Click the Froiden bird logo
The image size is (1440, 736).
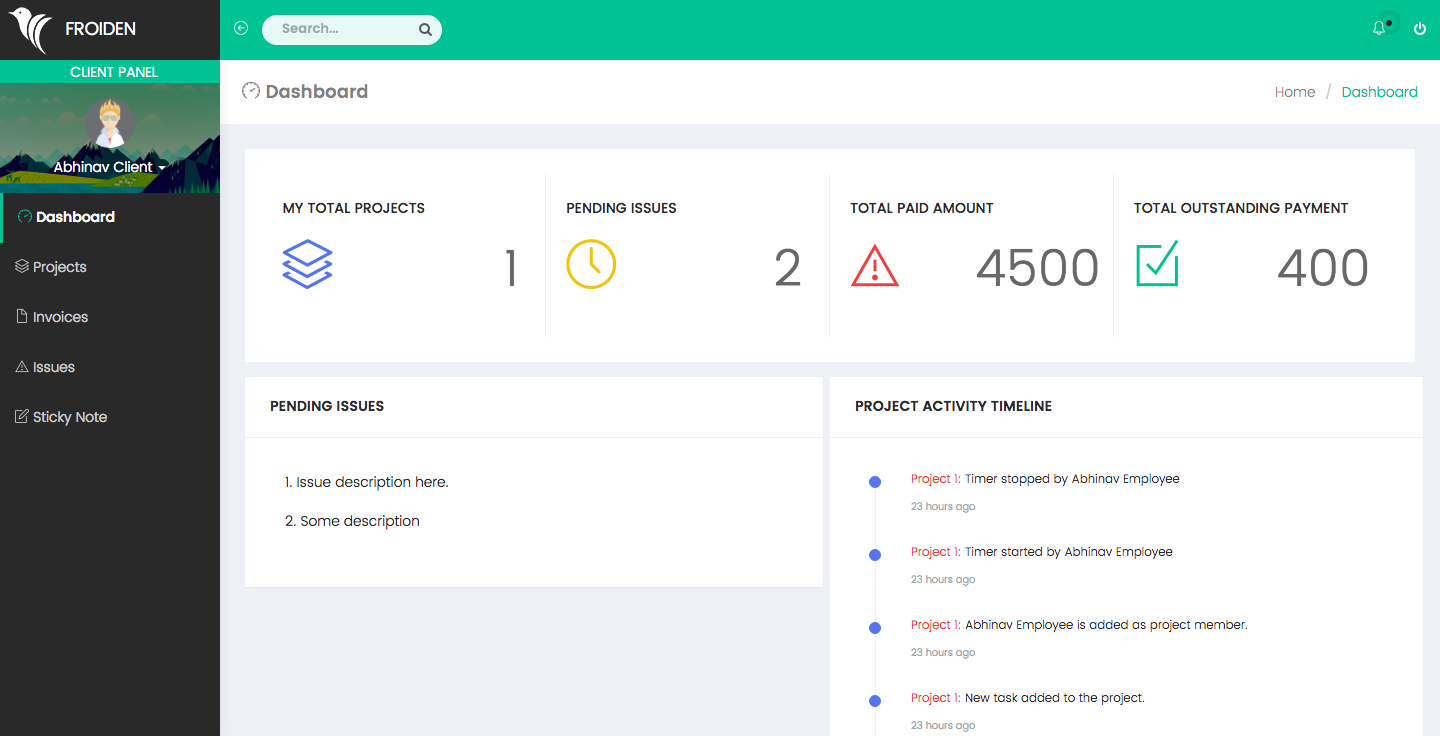click(30, 30)
